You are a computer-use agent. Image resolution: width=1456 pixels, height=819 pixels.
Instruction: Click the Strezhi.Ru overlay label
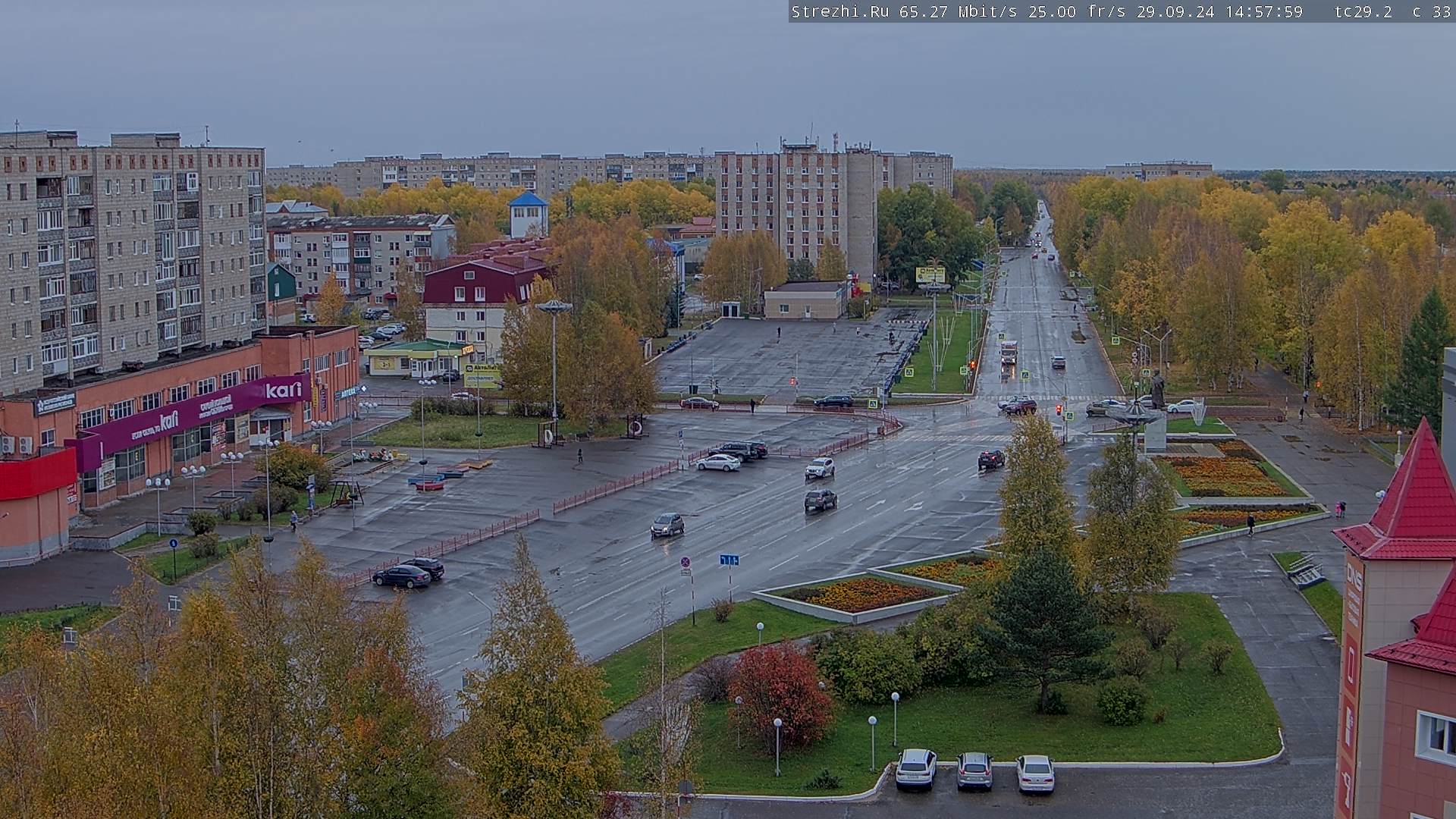click(840, 11)
